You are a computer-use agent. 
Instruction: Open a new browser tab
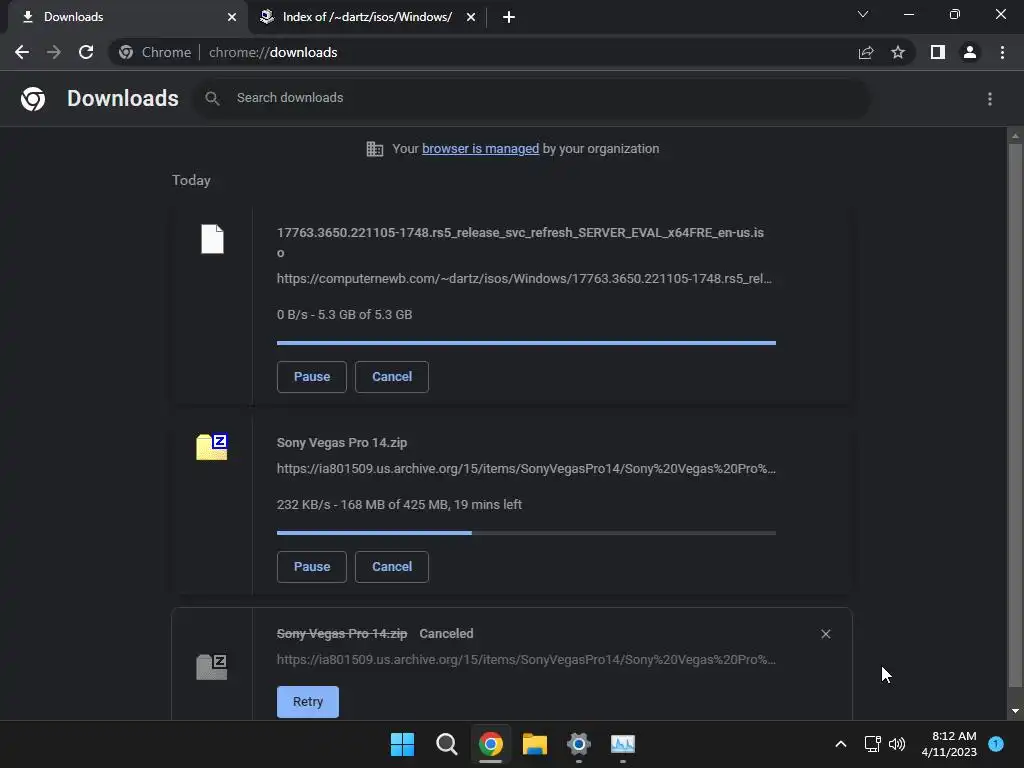509,17
